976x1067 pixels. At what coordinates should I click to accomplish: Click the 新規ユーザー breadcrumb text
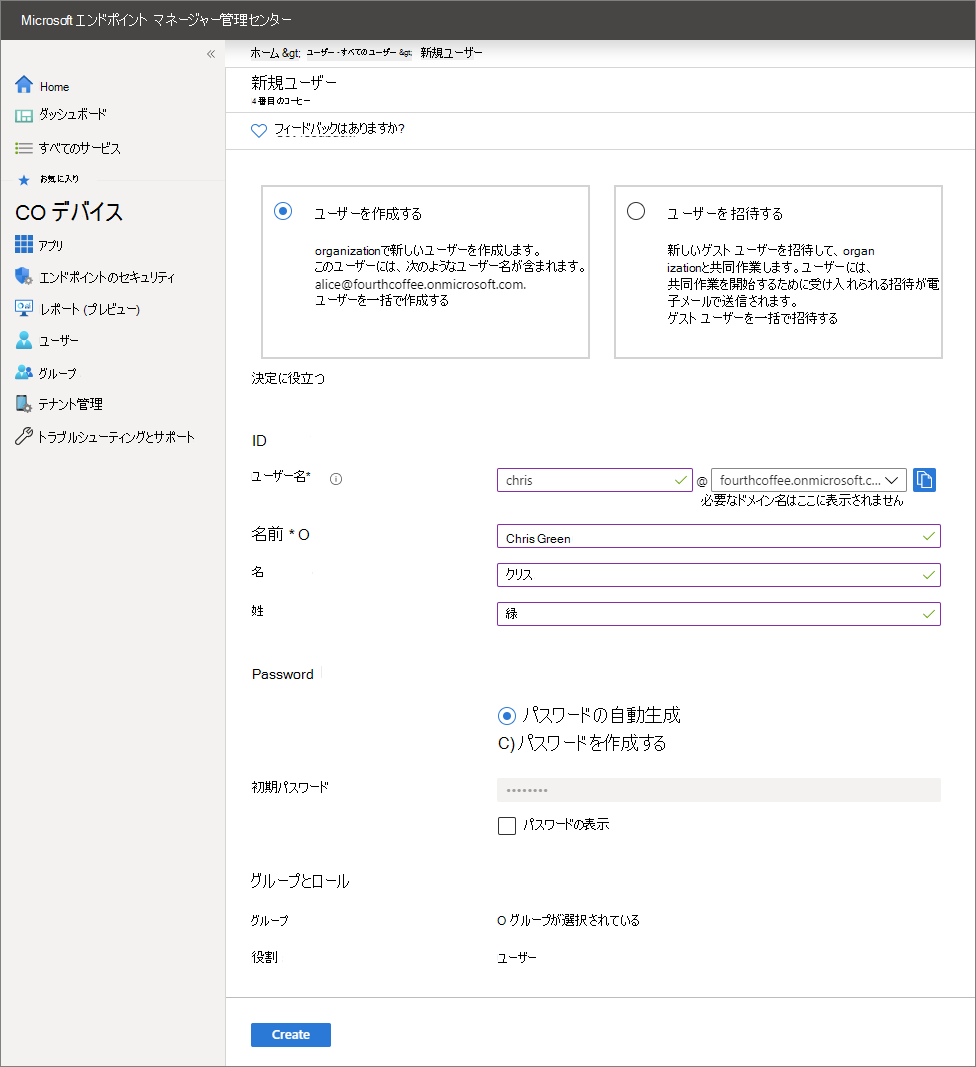451,52
